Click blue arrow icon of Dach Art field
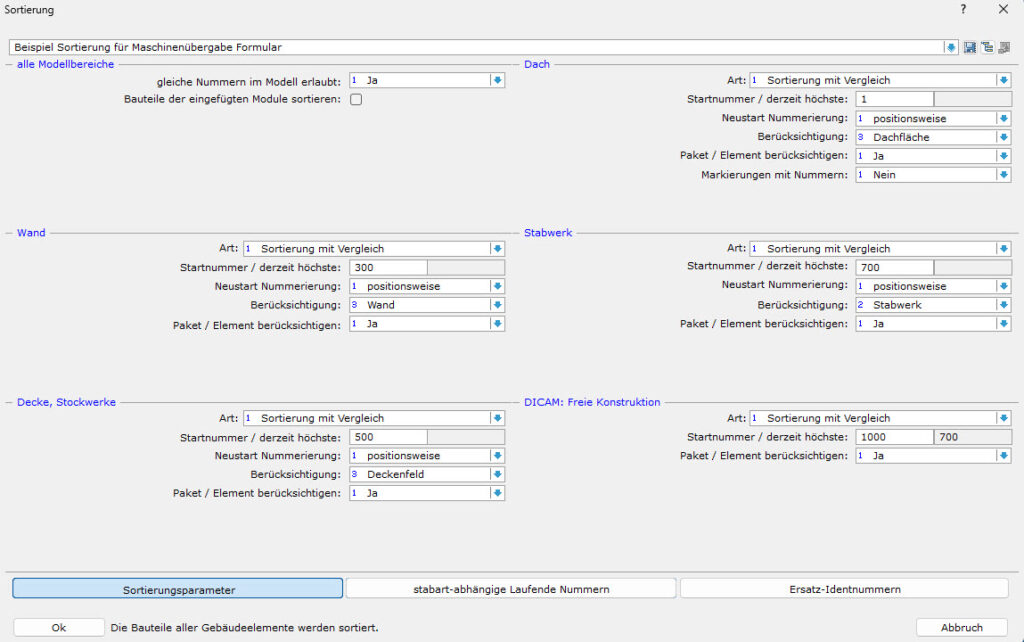Screen dimensions: 1024x642 point(1003,80)
